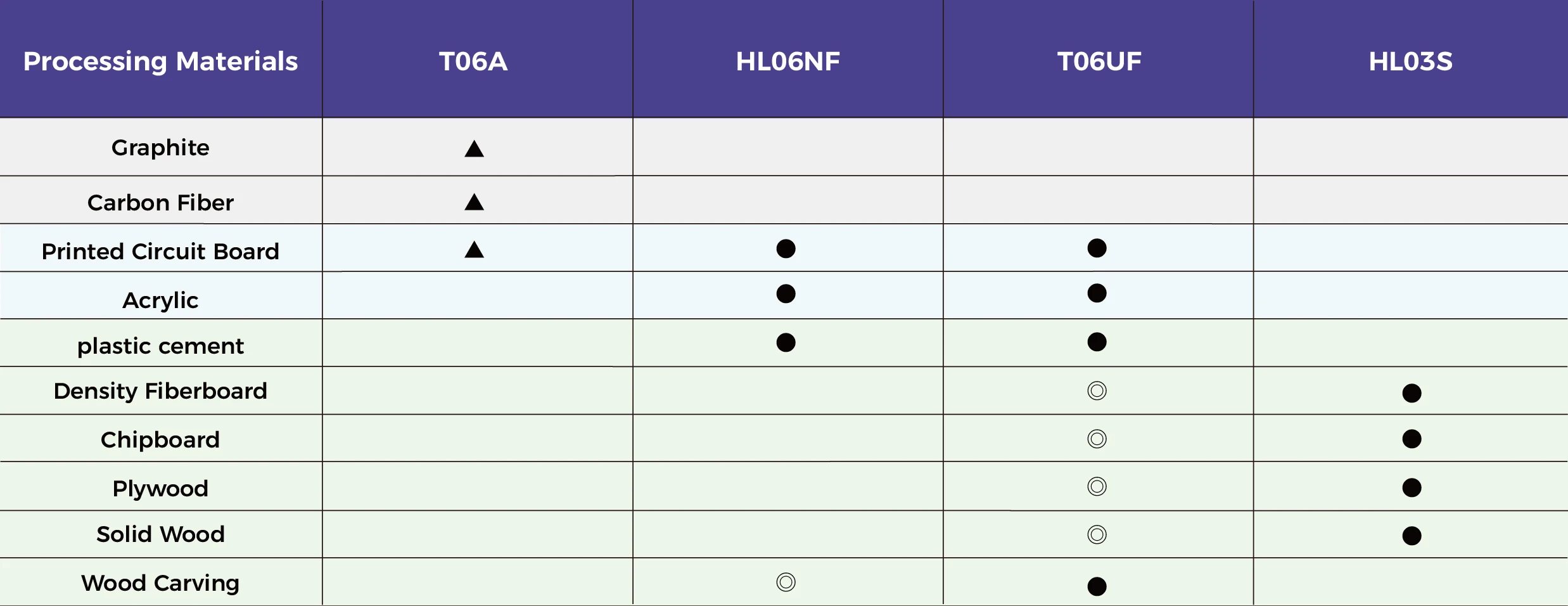1568x606 pixels.
Task: Select the Acrylic material label
Action: pyautogui.click(x=160, y=300)
